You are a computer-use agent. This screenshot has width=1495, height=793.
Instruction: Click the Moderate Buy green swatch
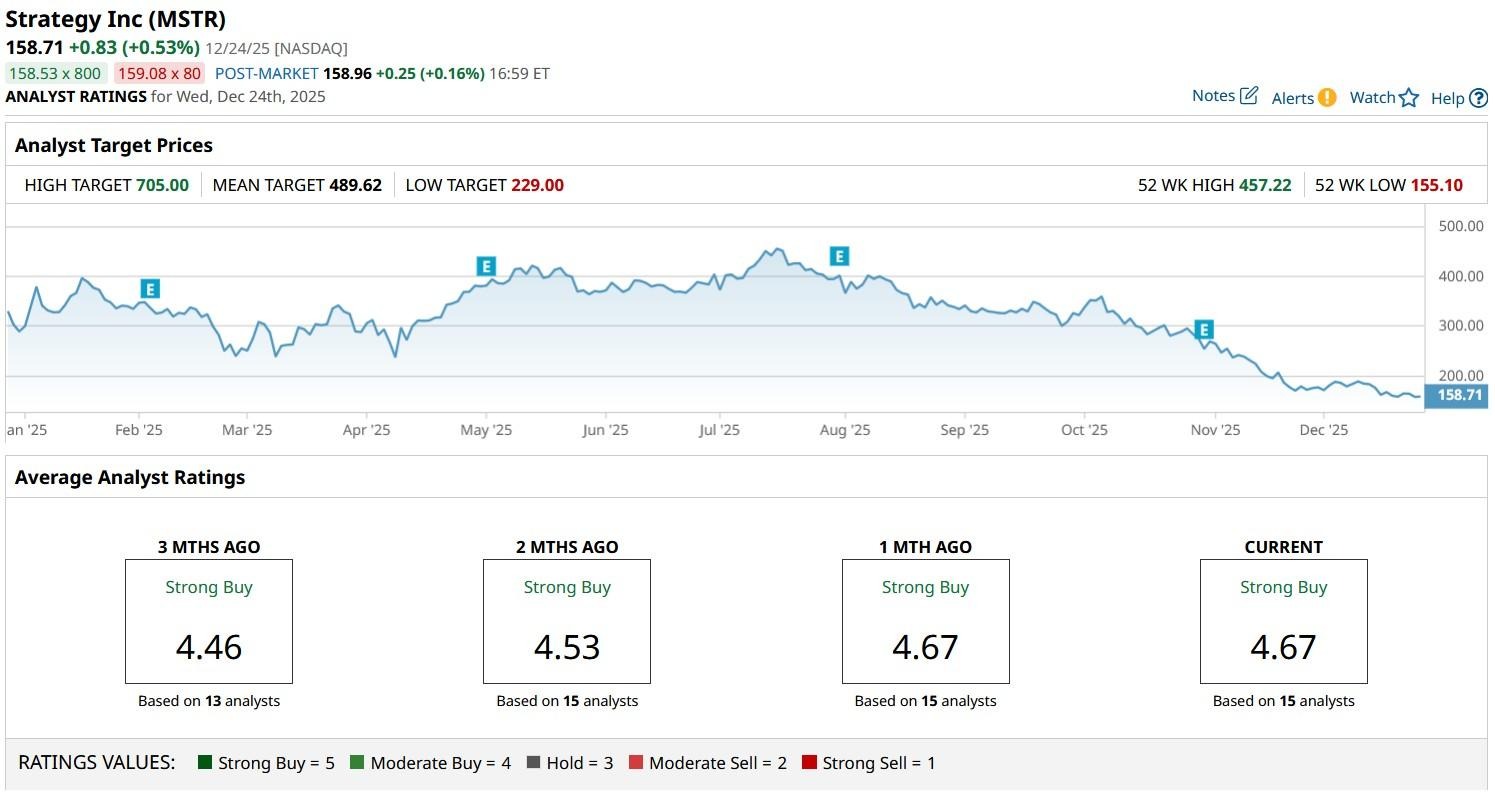[x=357, y=763]
